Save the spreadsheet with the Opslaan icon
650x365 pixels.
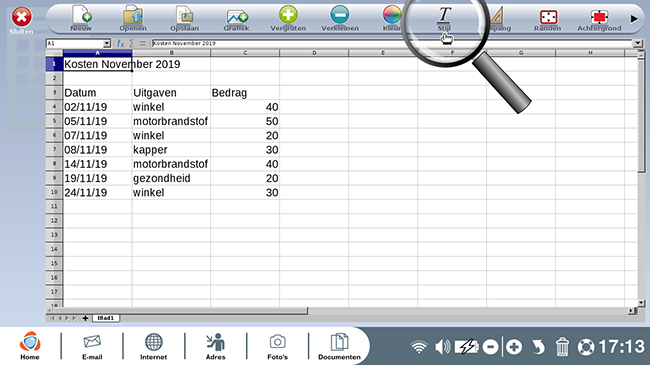[x=184, y=18]
